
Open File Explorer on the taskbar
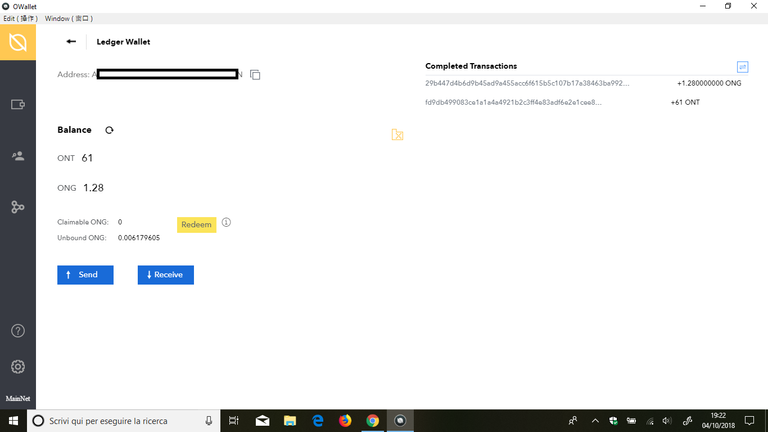290,421
